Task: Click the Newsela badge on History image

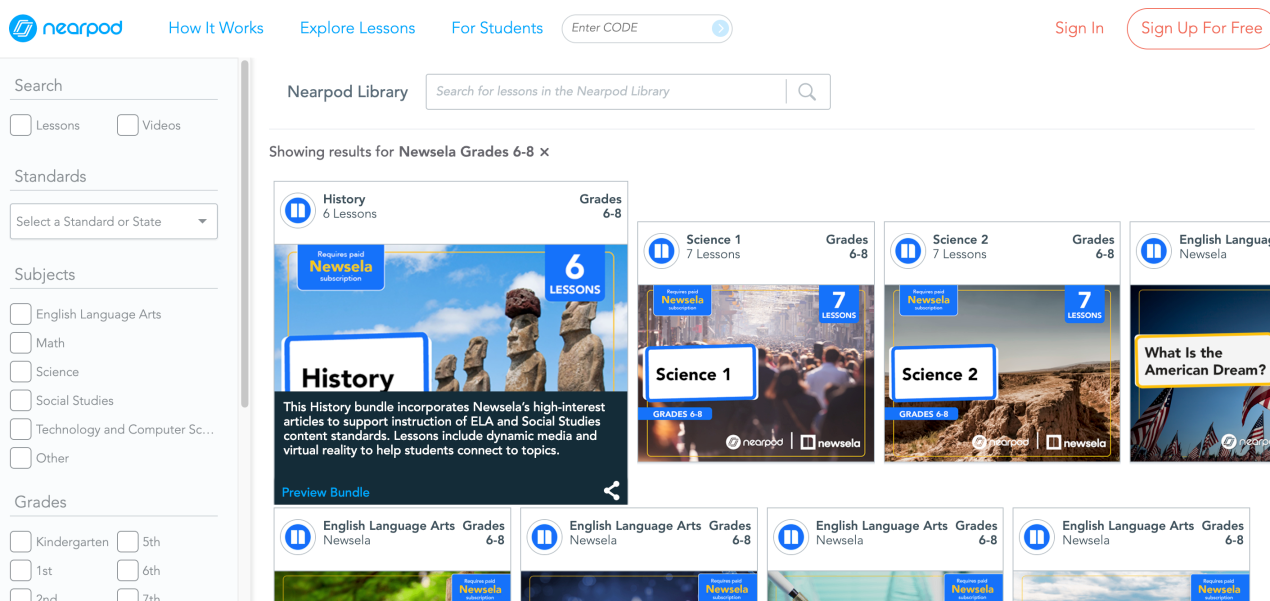Action: [341, 267]
